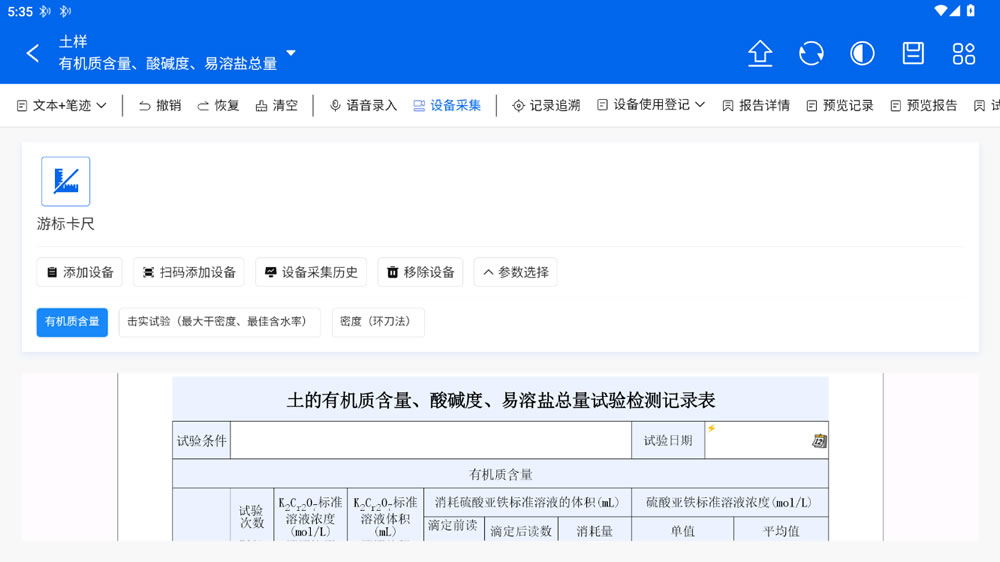Screen dimensions: 1000x562
Task: Open the four-squares grid menu icon
Action: [964, 53]
